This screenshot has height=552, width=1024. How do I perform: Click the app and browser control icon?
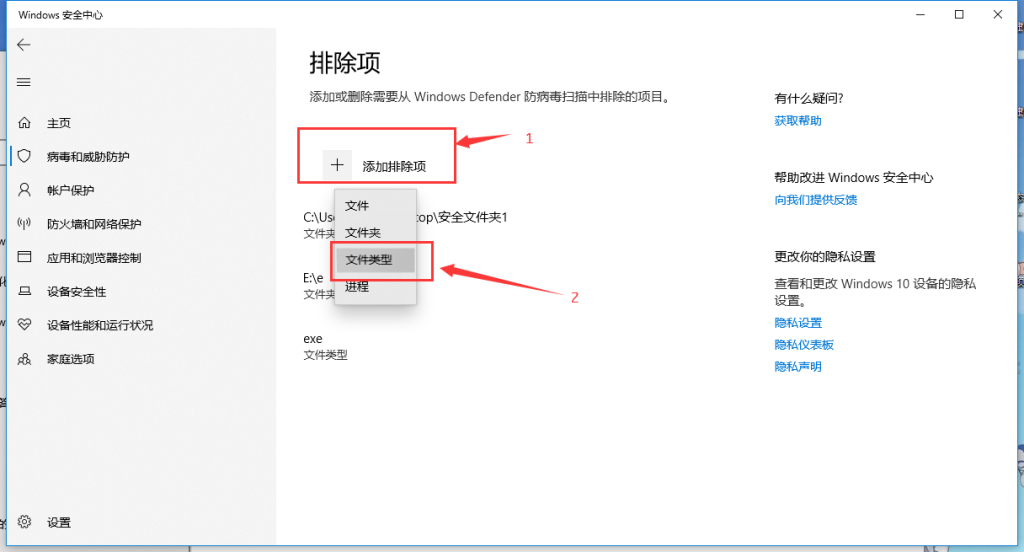click(25, 257)
